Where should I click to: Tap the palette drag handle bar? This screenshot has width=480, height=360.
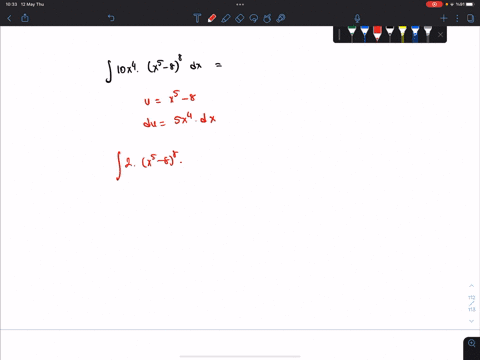pyautogui.click(x=339, y=34)
